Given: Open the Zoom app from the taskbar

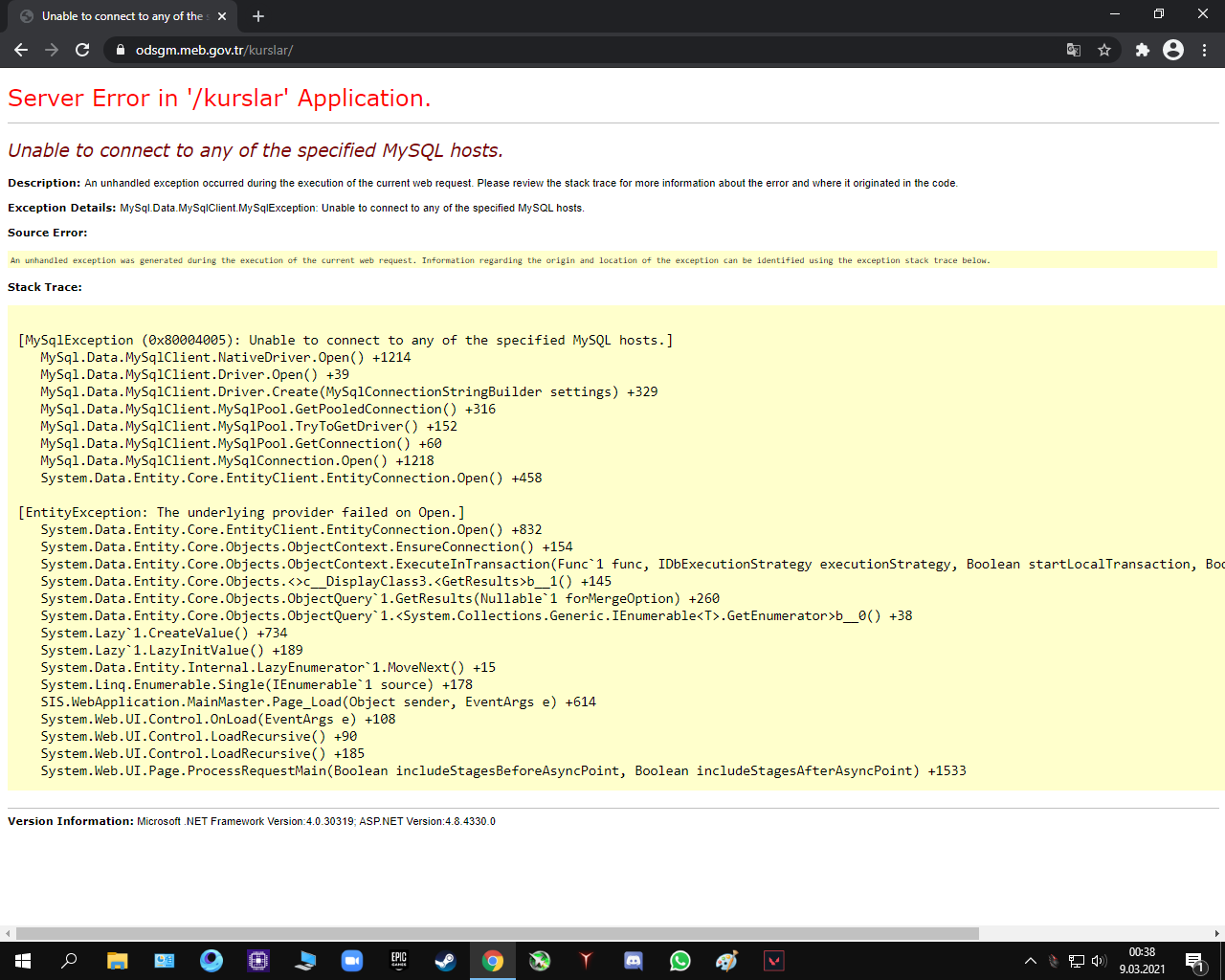Looking at the screenshot, I should (x=352, y=961).
